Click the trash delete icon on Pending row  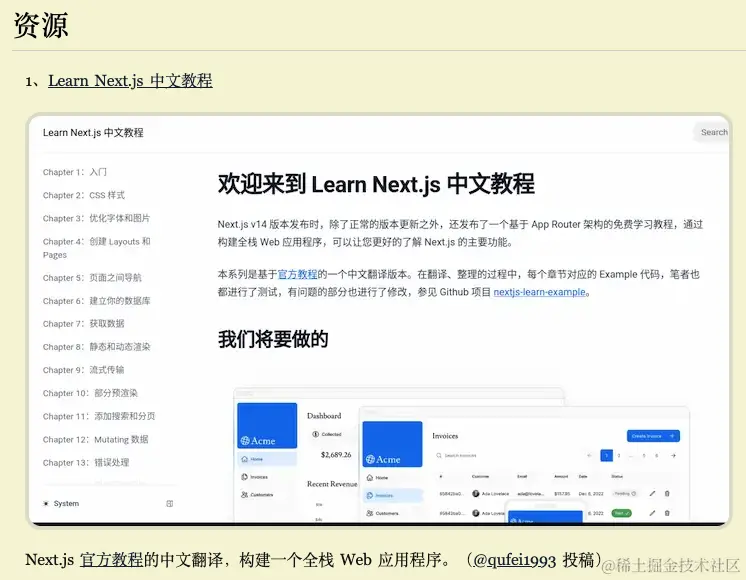tap(667, 493)
